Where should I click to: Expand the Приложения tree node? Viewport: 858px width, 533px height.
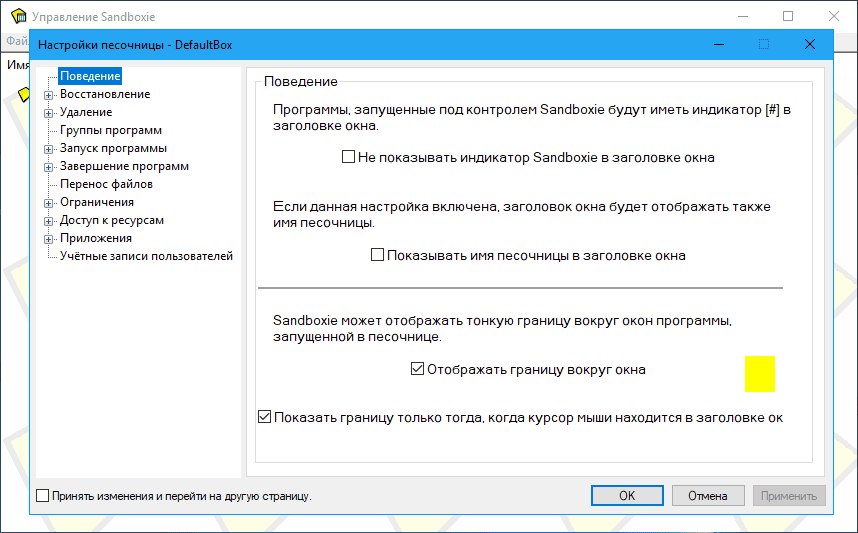49,240
